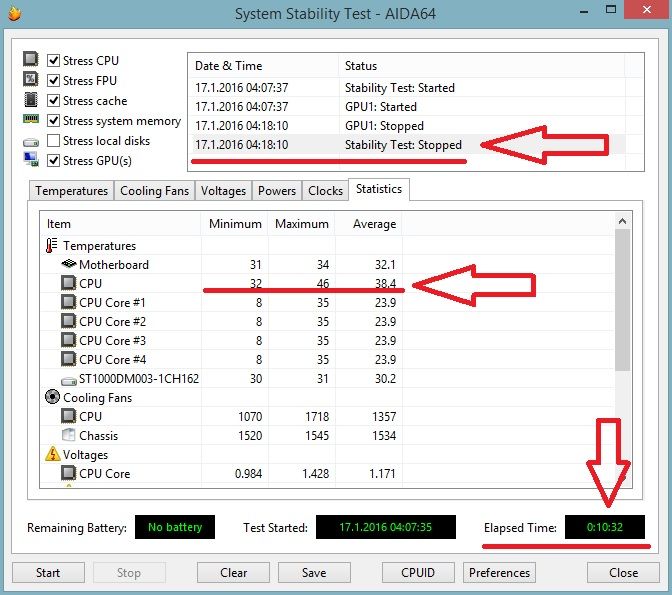This screenshot has width=672, height=595.
Task: Select the Clocks tab
Action: 325,191
